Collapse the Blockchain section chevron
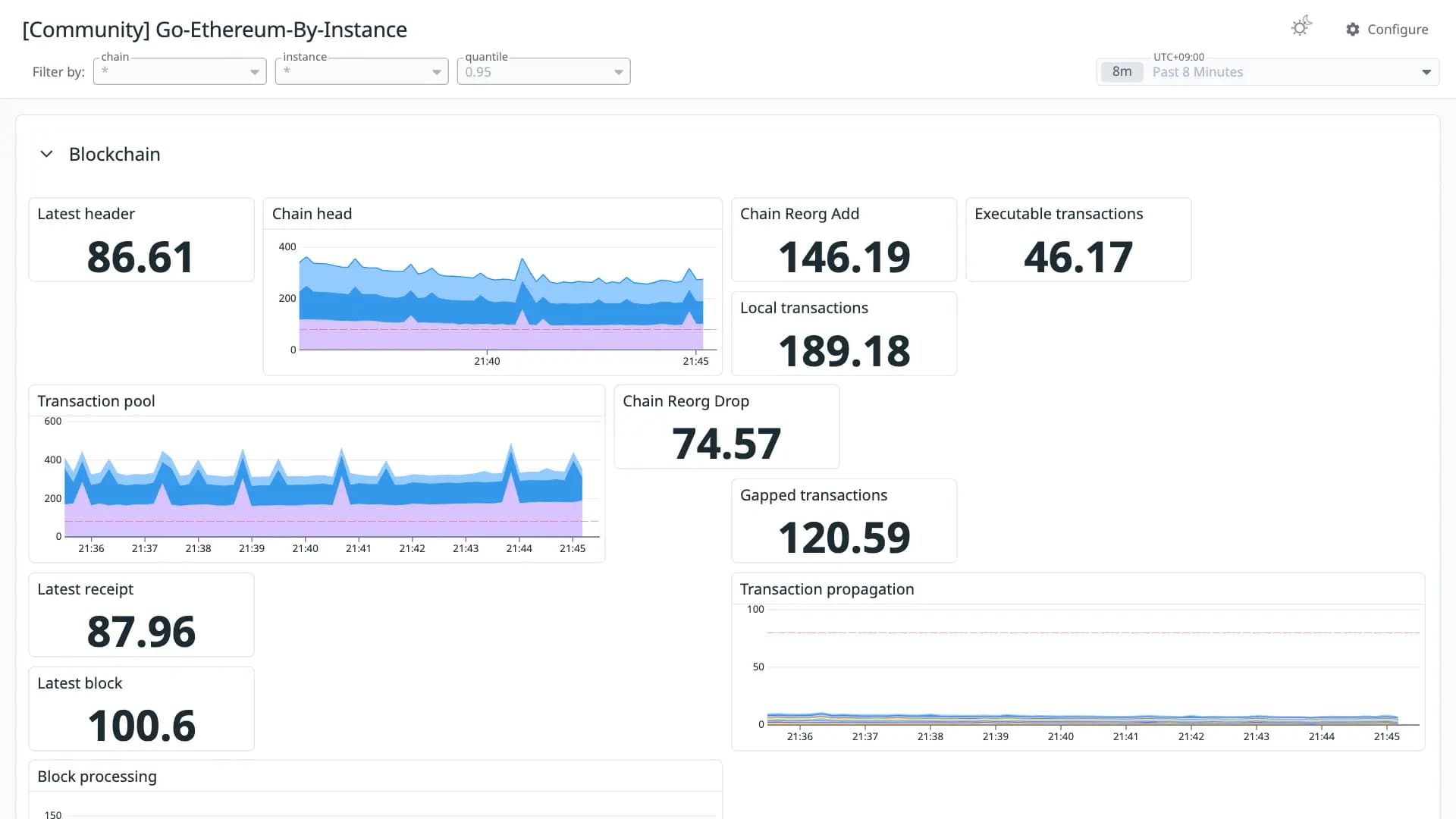 pos(46,154)
